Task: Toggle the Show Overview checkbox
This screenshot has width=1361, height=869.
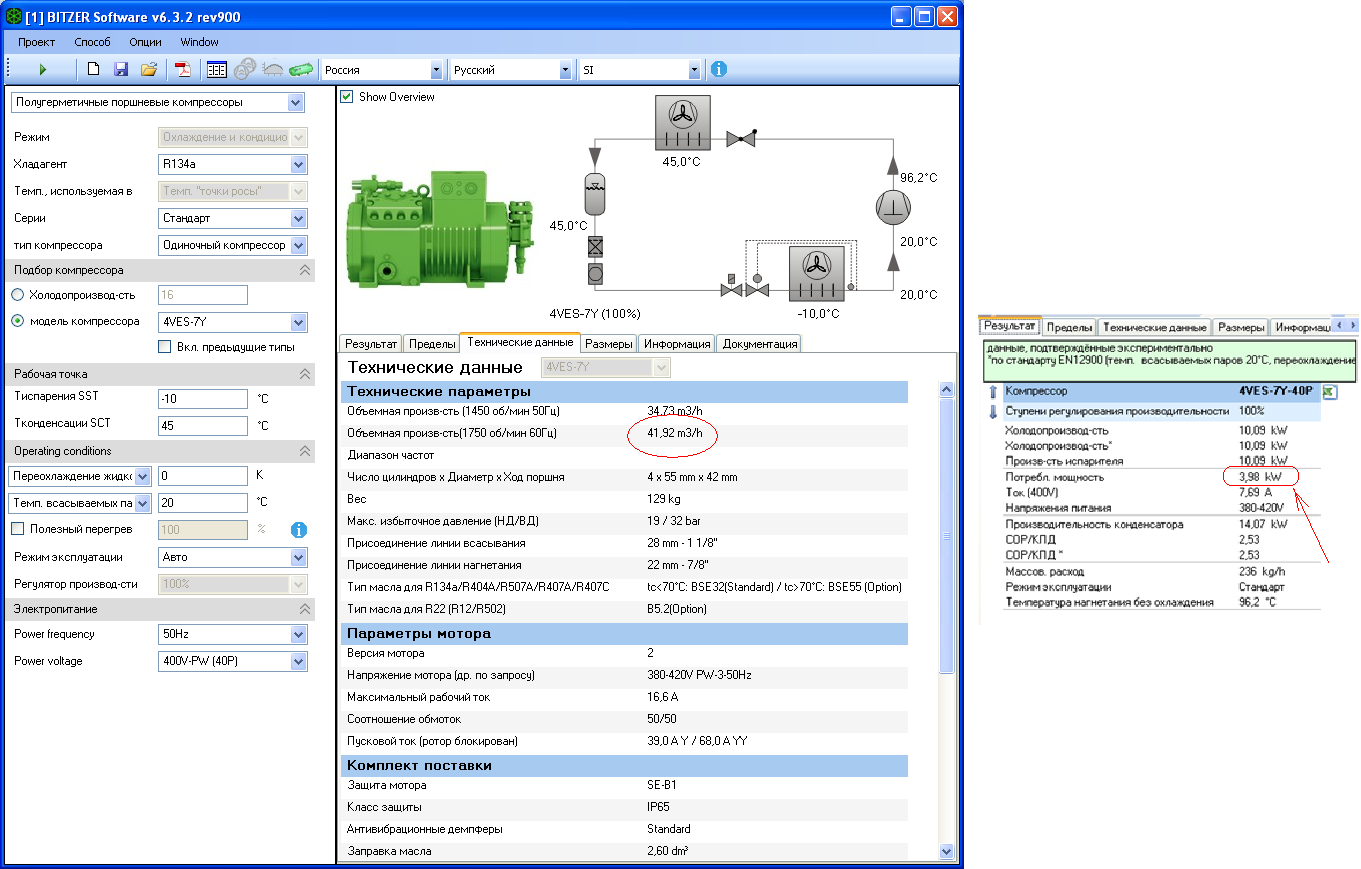Action: point(347,97)
